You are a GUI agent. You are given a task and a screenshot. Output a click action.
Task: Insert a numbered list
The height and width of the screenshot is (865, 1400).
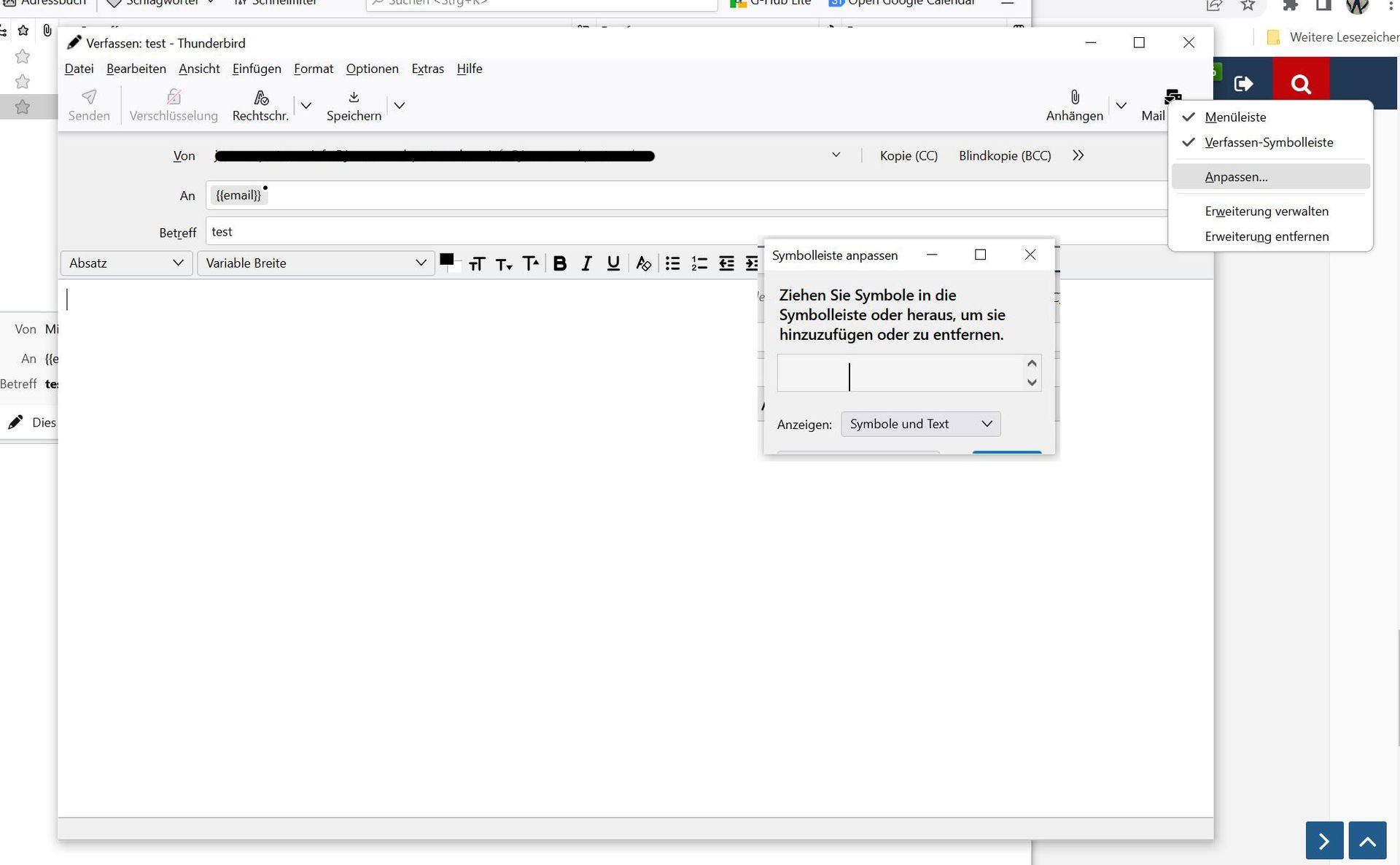(699, 263)
